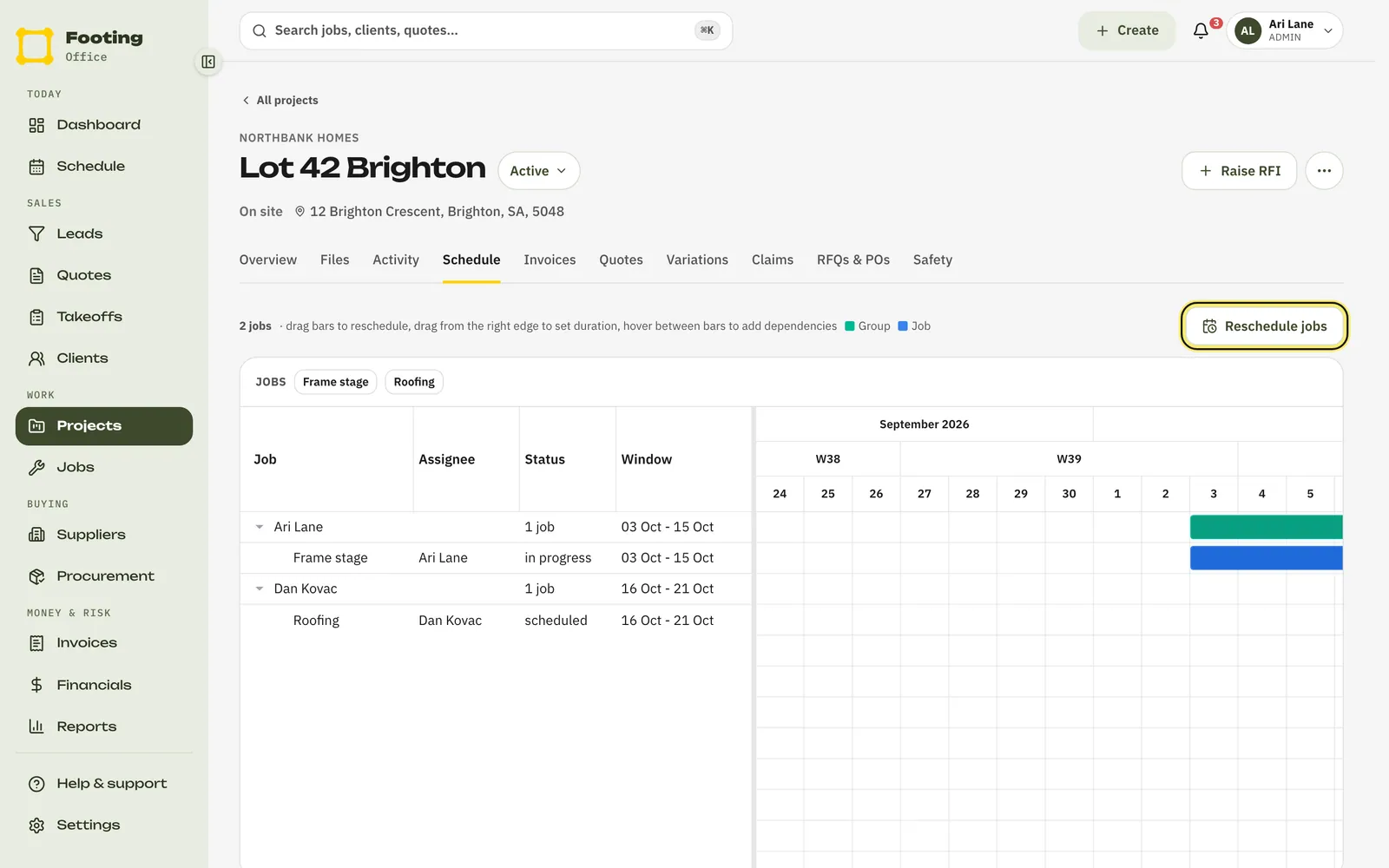Open sidebar Invoices under Money & Risk
This screenshot has width=1389, height=868.
[x=104, y=643]
